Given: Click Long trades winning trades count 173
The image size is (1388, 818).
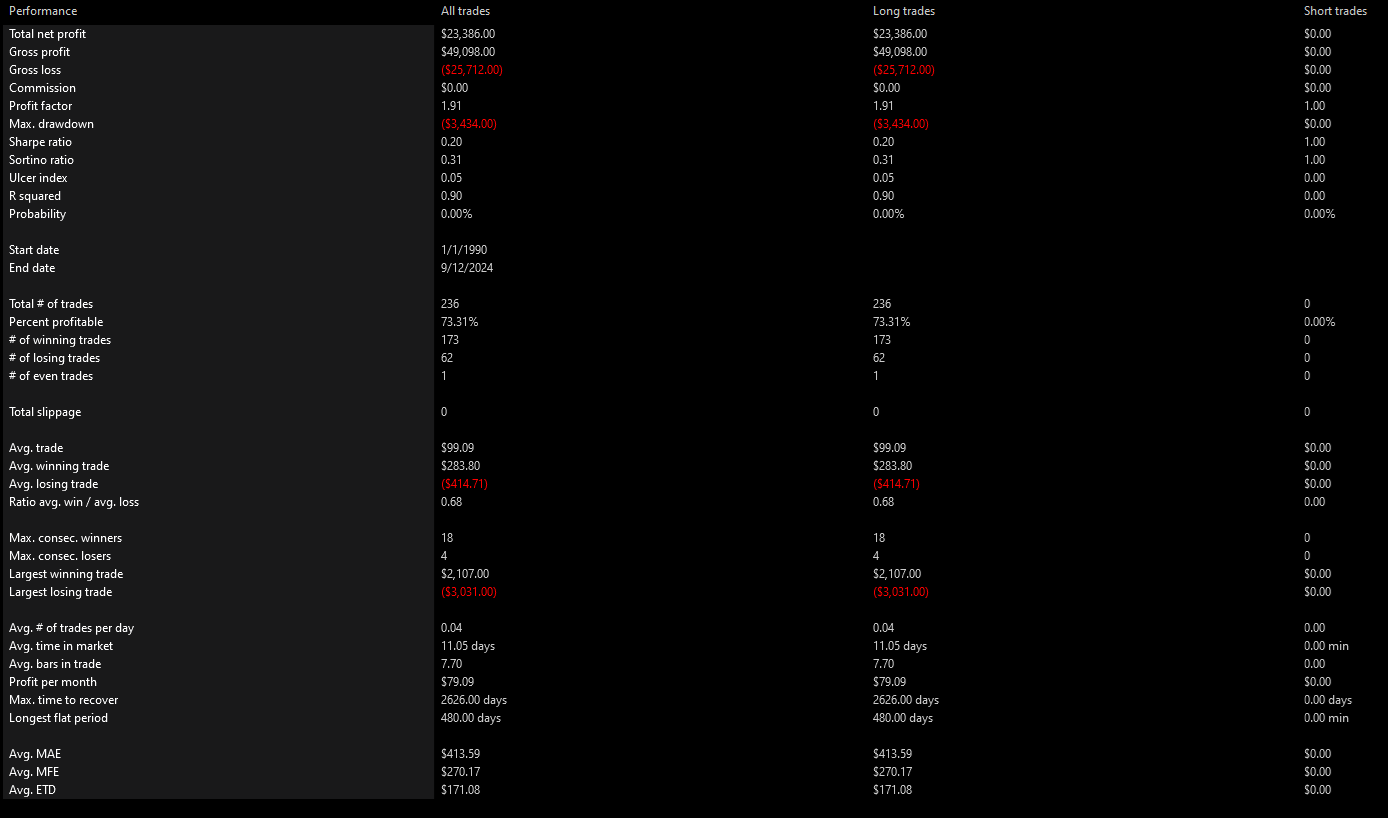Looking at the screenshot, I should point(882,340).
